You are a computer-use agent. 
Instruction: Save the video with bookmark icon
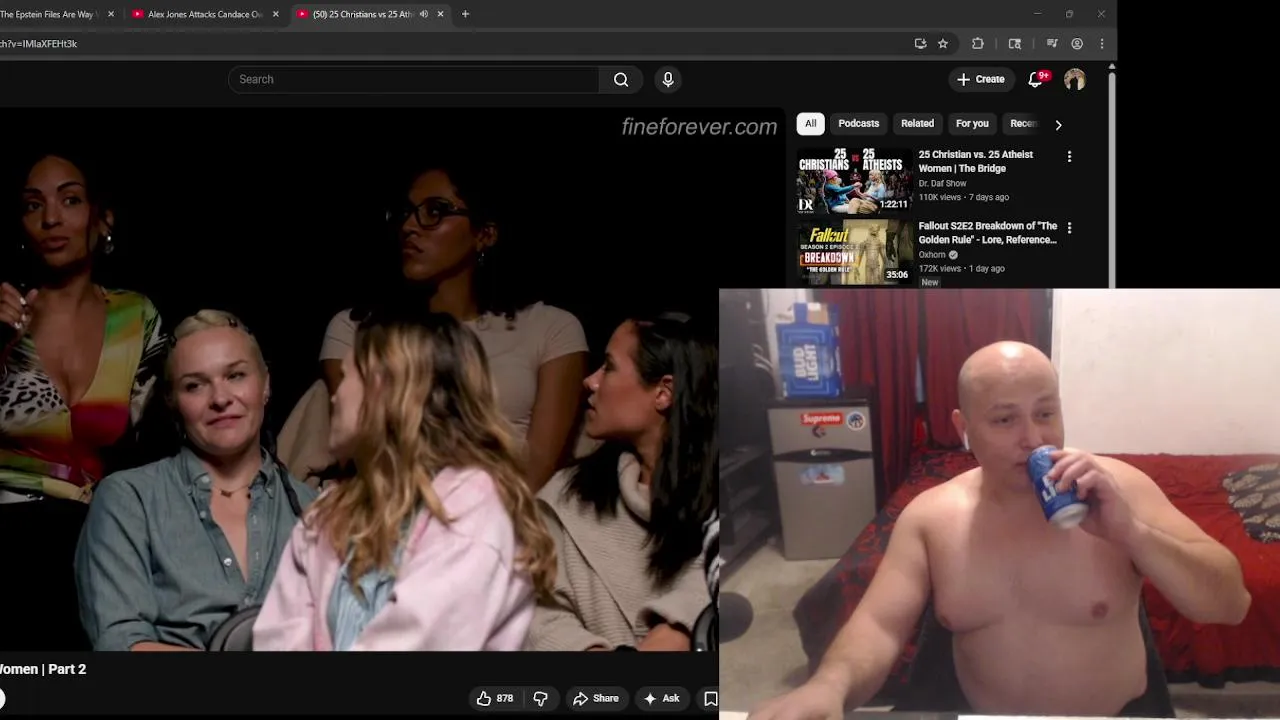pyautogui.click(x=710, y=698)
